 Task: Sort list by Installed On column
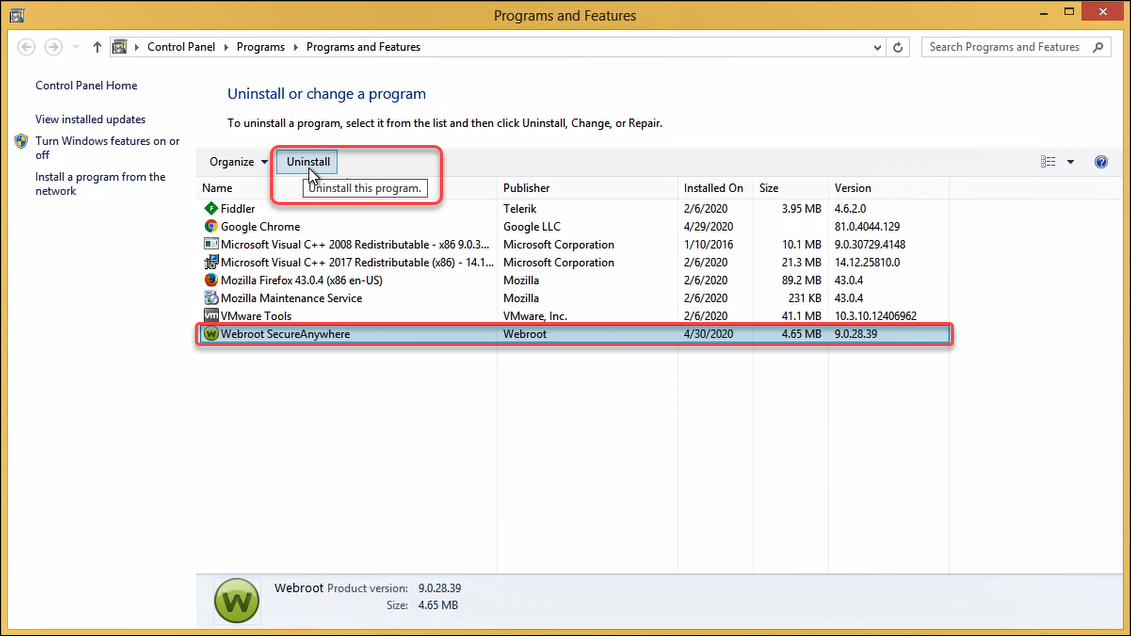tap(713, 188)
